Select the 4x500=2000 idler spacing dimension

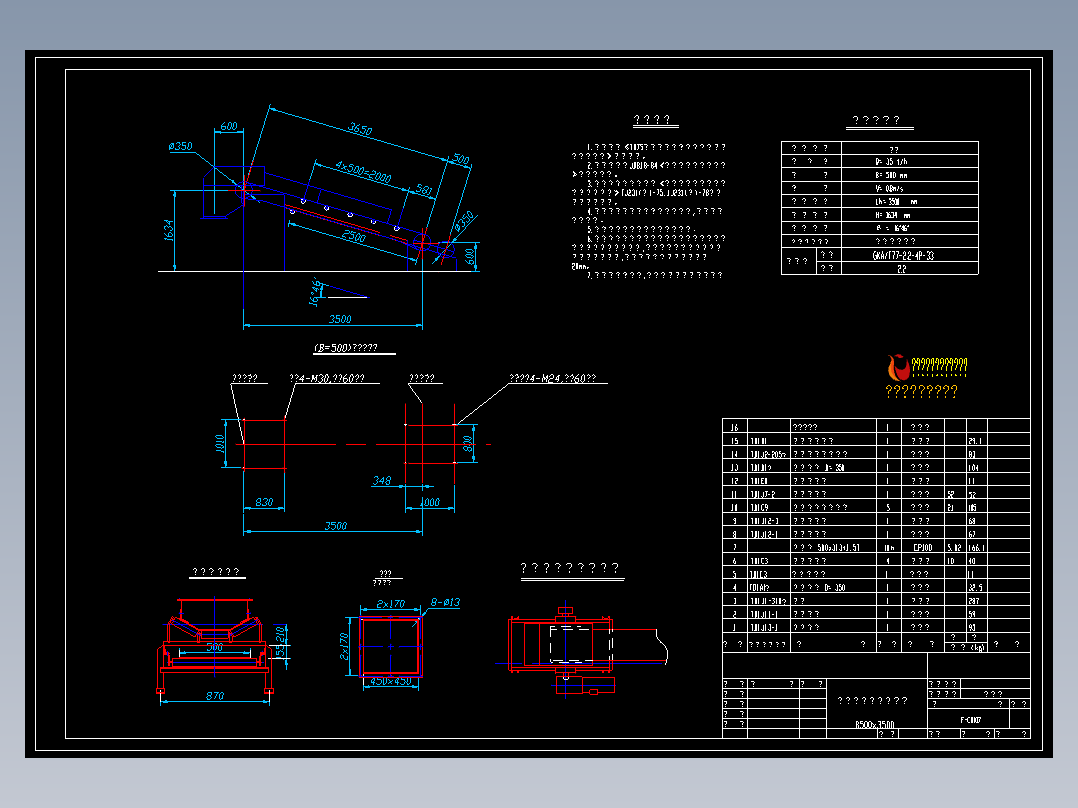tap(362, 171)
